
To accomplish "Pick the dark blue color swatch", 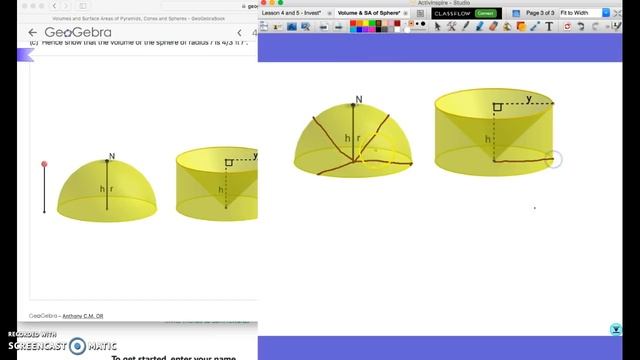I will coord(360,29).
